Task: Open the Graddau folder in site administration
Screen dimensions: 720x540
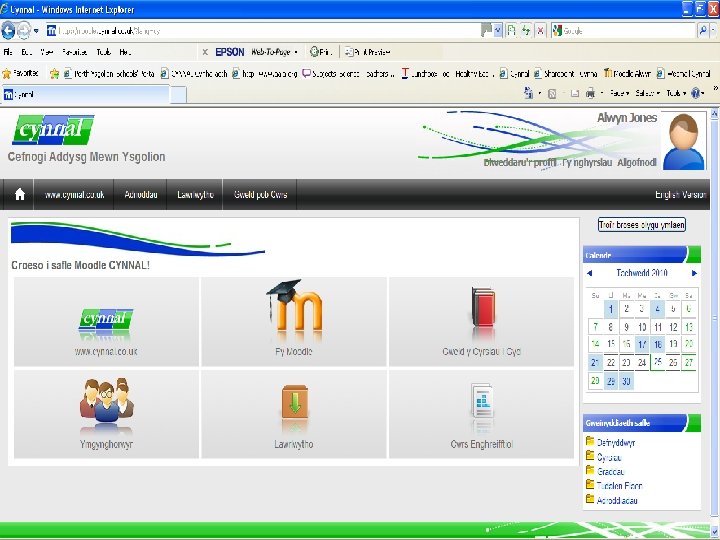Action: tap(605, 471)
